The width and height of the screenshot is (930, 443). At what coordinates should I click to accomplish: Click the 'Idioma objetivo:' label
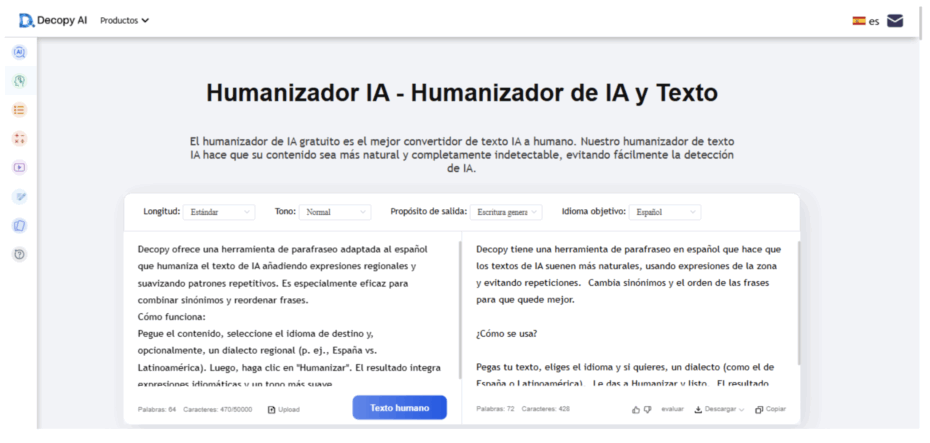(x=594, y=211)
